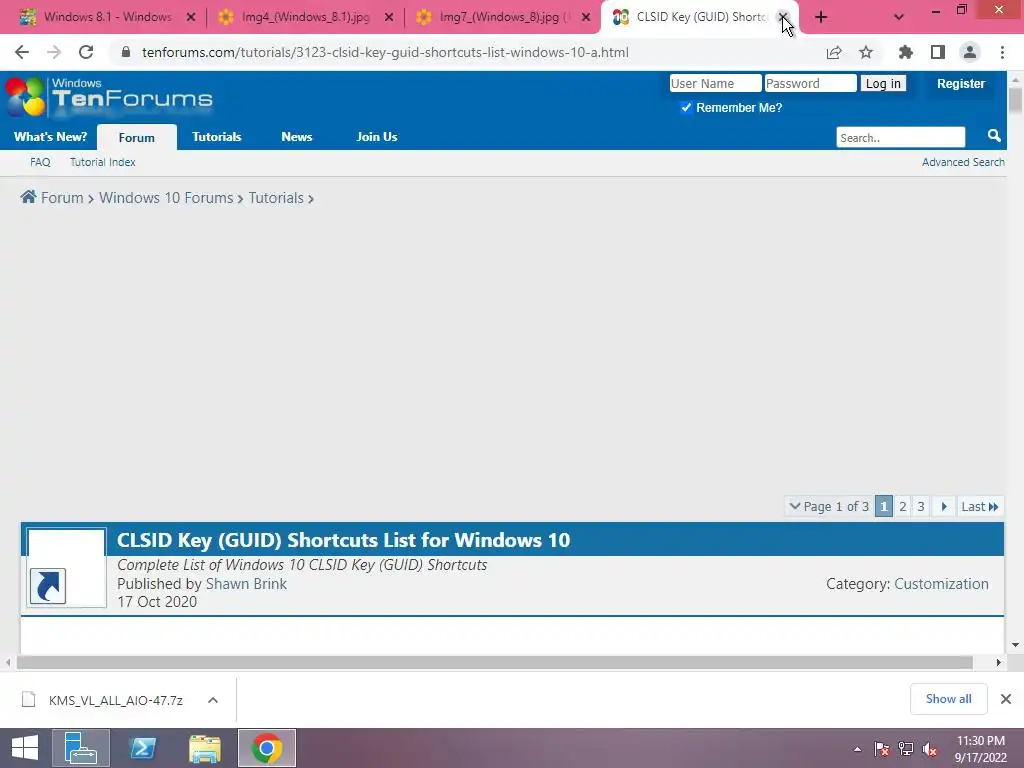1024x768 pixels.
Task: Click the search magnifier icon
Action: point(994,136)
